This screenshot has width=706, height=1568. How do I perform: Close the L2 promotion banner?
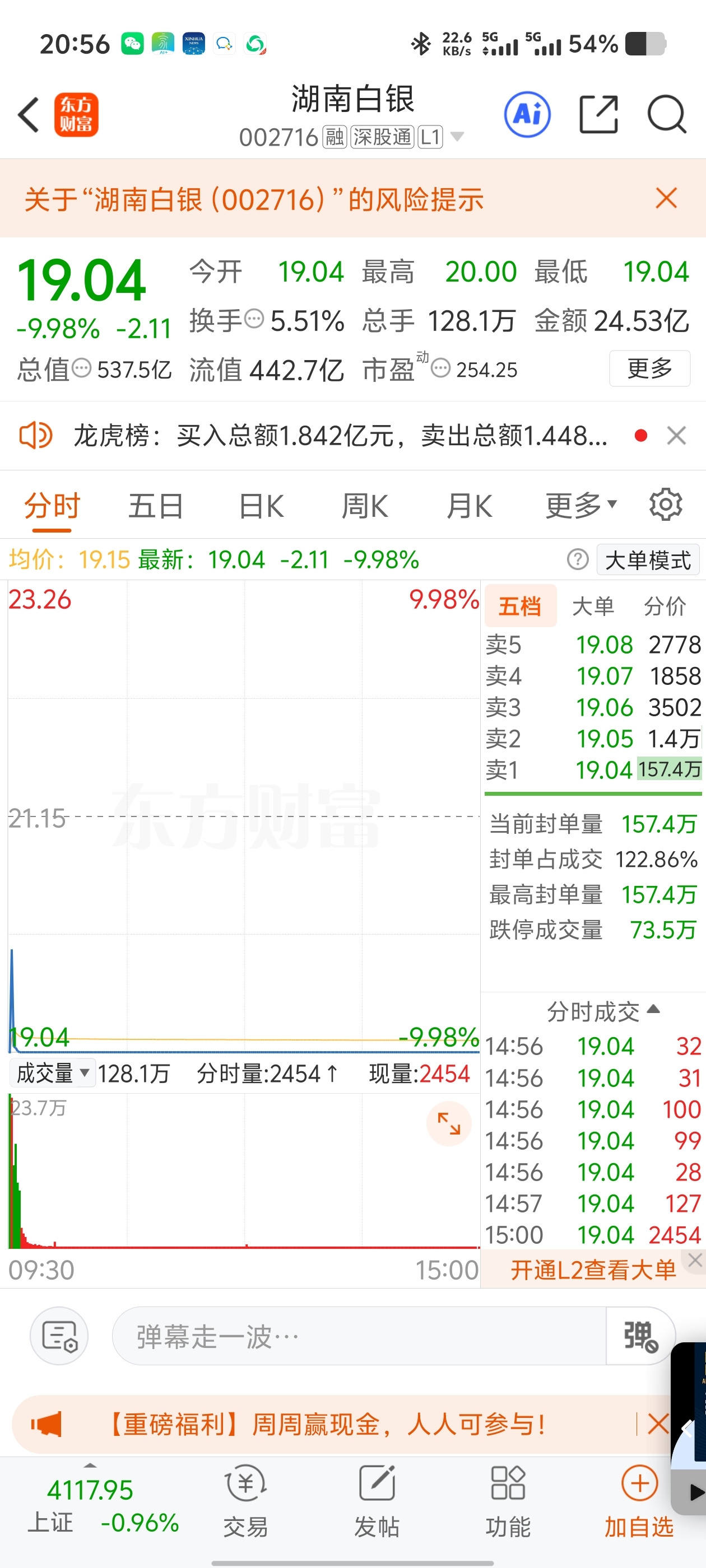click(x=695, y=1261)
